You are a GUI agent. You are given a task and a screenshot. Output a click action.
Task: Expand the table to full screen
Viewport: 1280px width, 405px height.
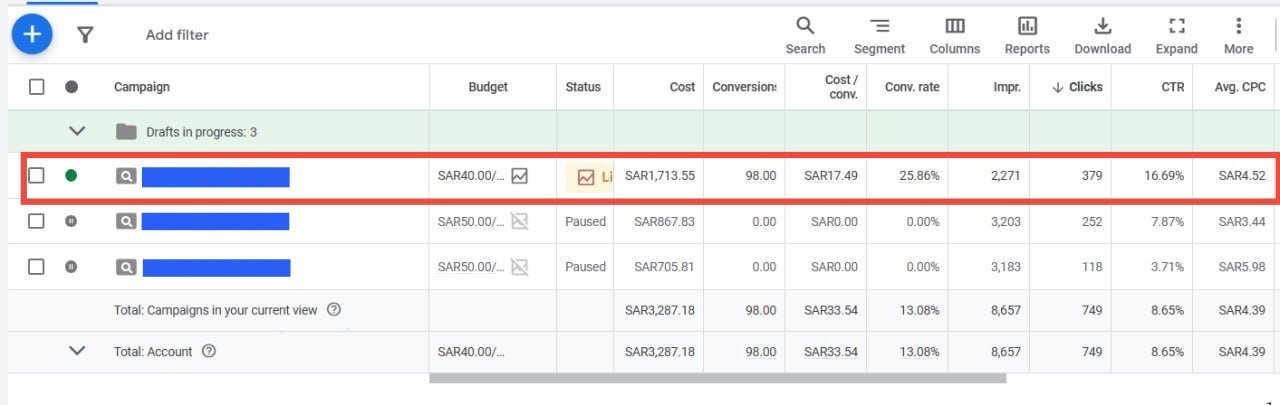(x=1176, y=36)
